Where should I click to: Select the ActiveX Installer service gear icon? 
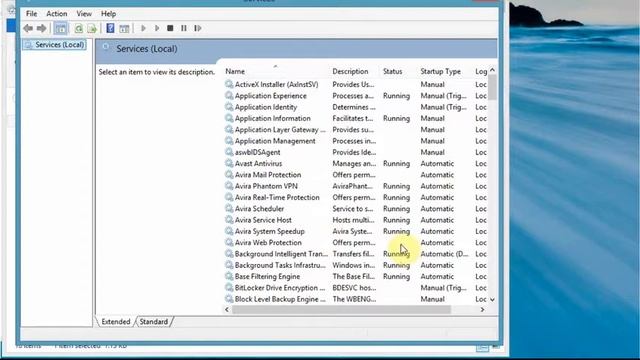click(229, 84)
